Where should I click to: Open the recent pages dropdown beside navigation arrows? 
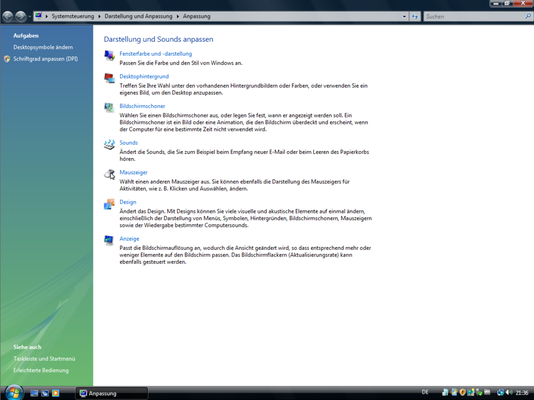click(x=30, y=16)
